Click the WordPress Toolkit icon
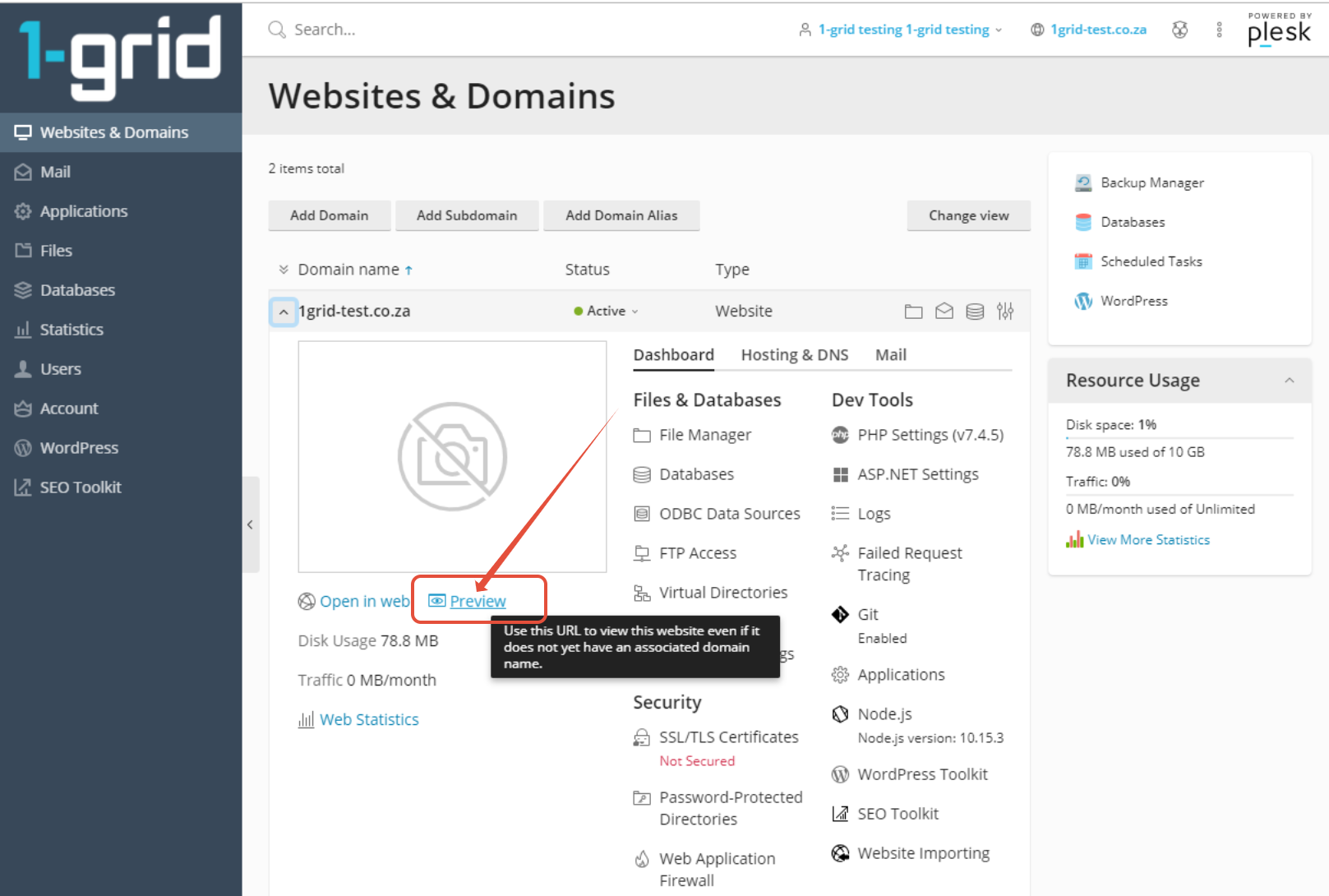This screenshot has height=896, width=1329. (x=840, y=774)
